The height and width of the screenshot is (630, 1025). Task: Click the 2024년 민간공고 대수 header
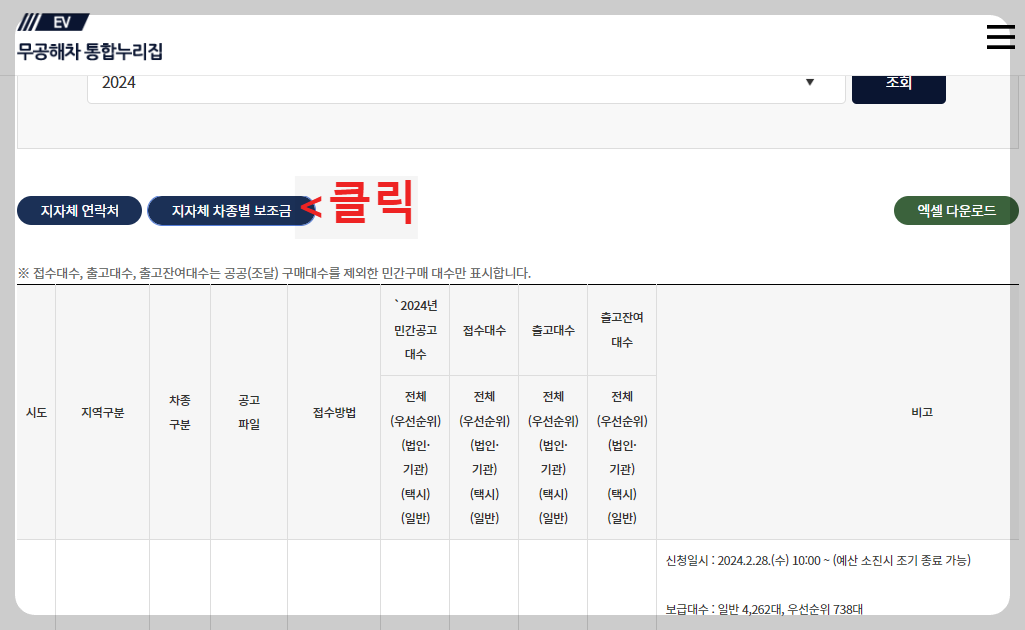point(414,328)
